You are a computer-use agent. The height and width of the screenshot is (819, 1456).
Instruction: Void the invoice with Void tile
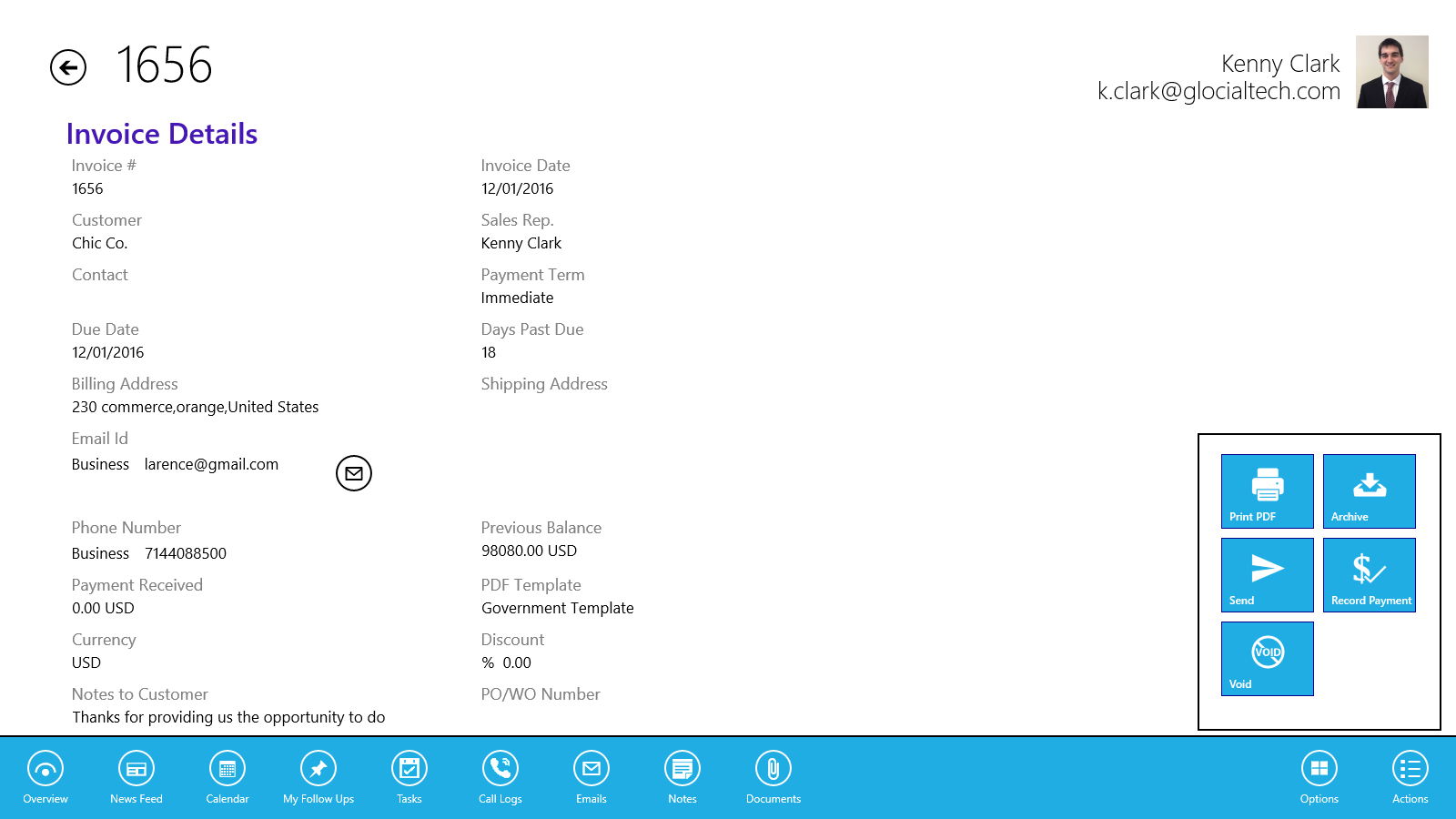(1268, 659)
